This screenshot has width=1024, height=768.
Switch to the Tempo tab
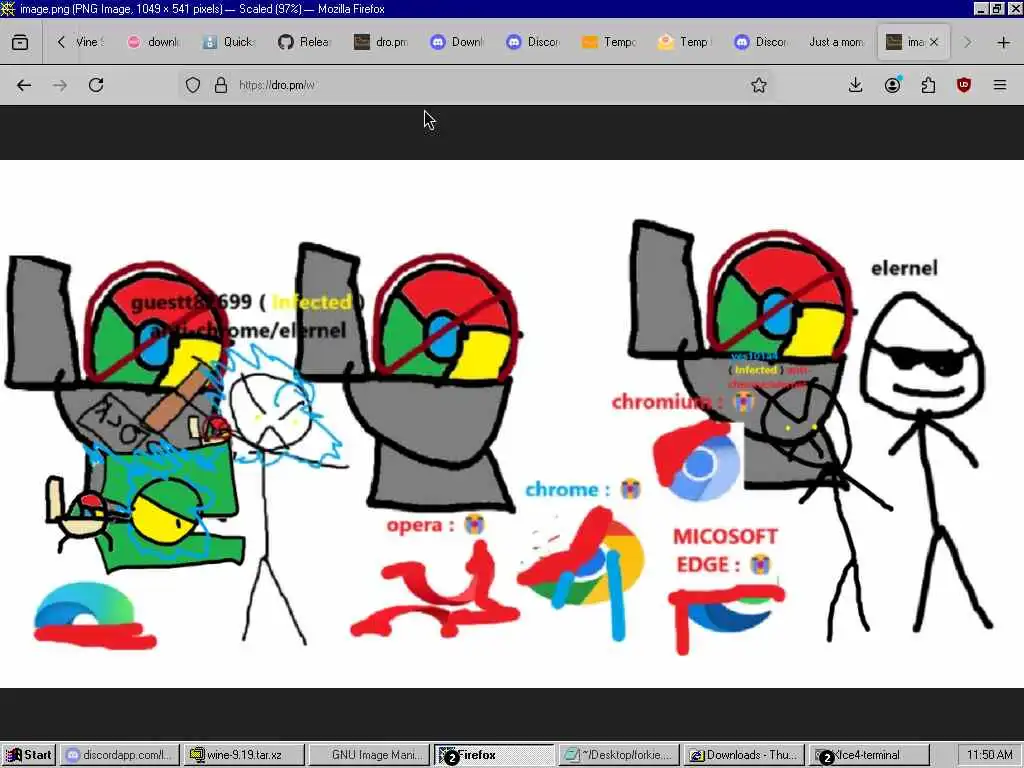tap(608, 42)
